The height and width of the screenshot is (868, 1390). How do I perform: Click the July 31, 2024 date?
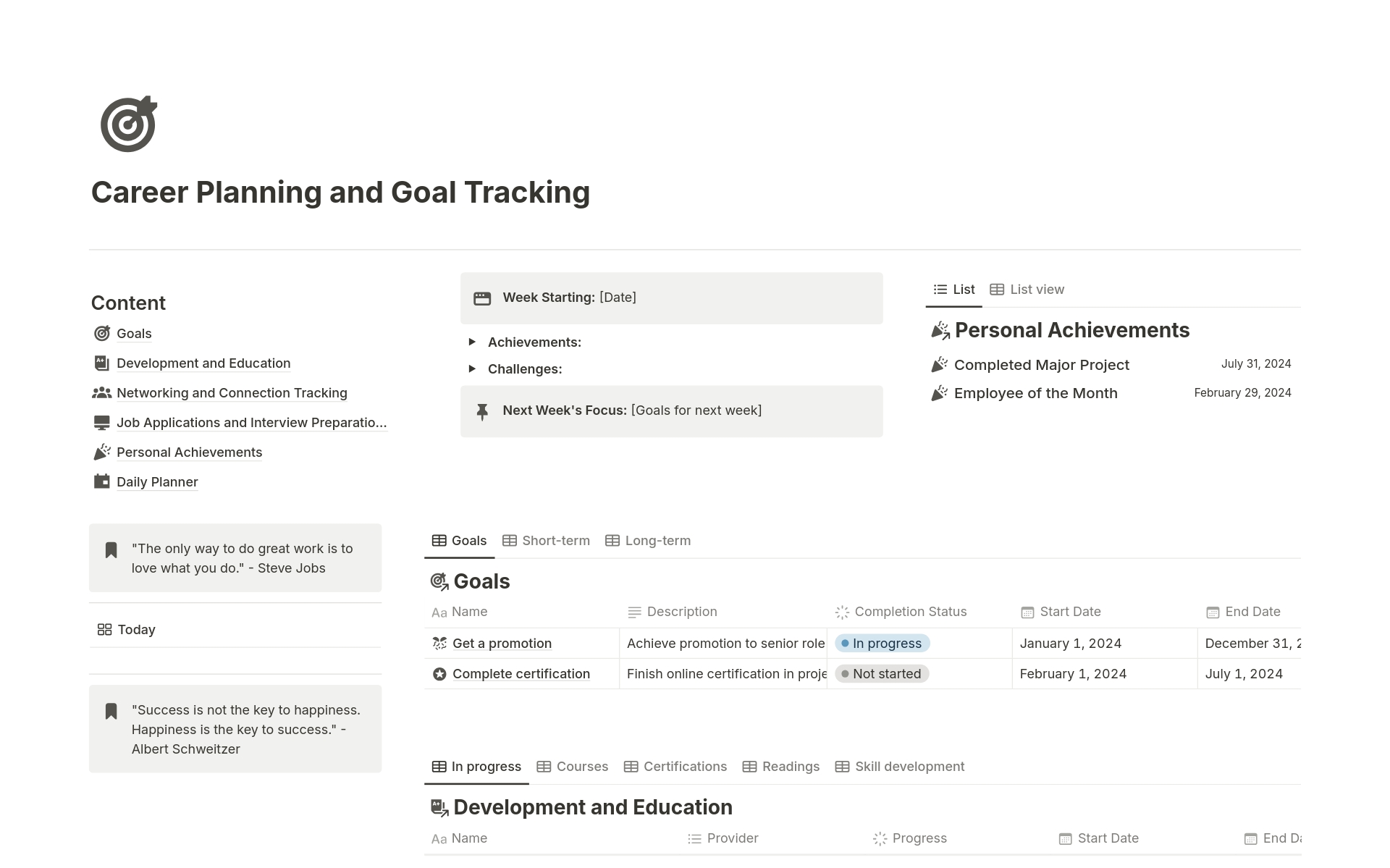click(x=1256, y=364)
